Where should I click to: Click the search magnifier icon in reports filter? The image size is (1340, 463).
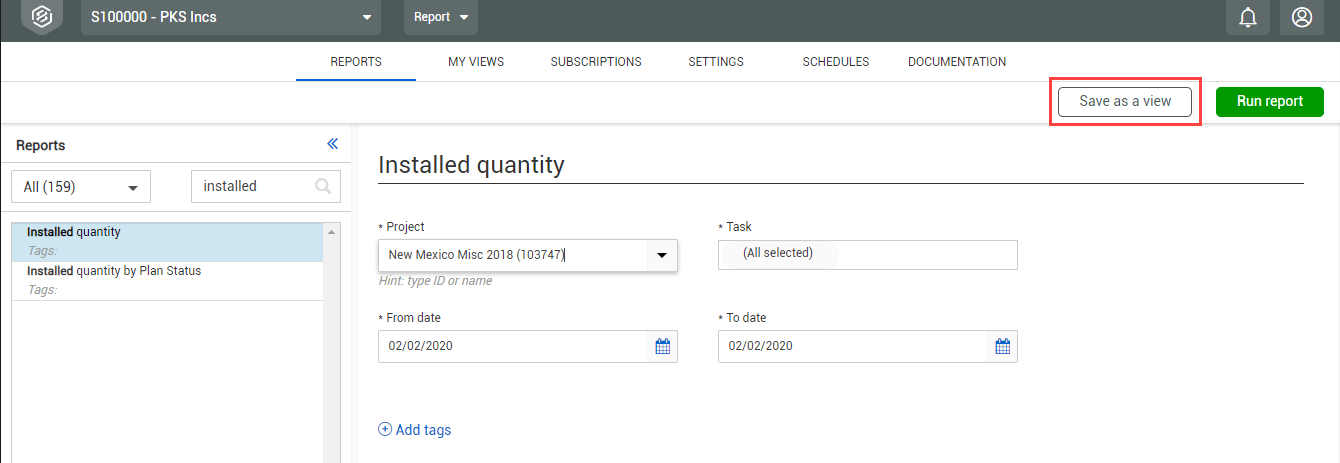(x=323, y=186)
